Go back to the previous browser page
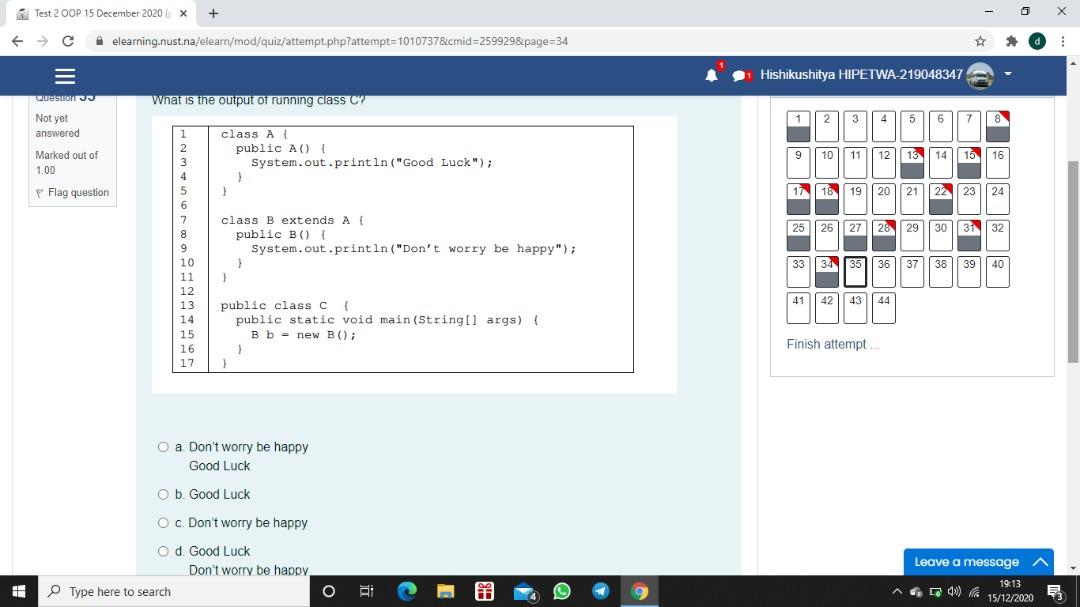 pos(17,41)
